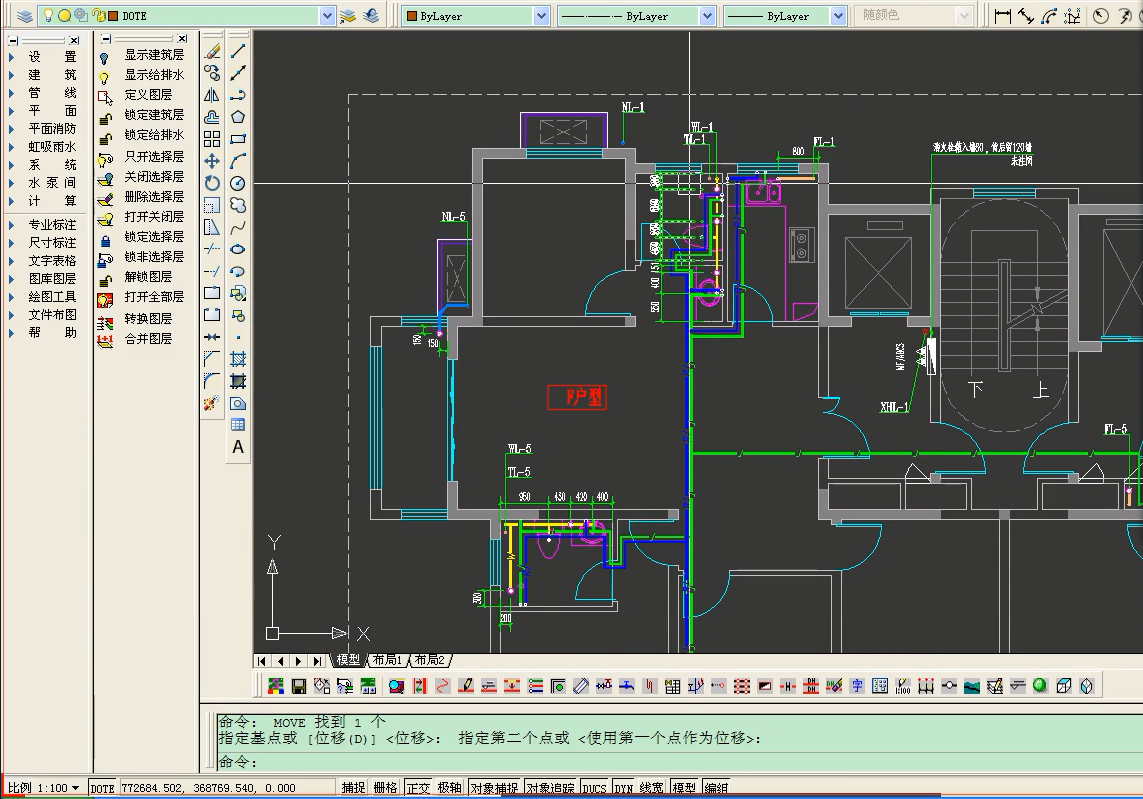Open the ByLayer lineweight dropdown
Viewport: 1143px width, 799px height.
coord(838,15)
